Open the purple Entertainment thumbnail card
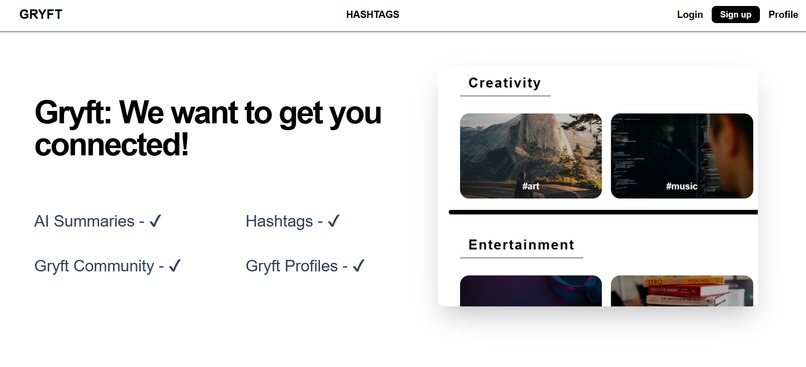The width and height of the screenshot is (806, 367). (530, 291)
